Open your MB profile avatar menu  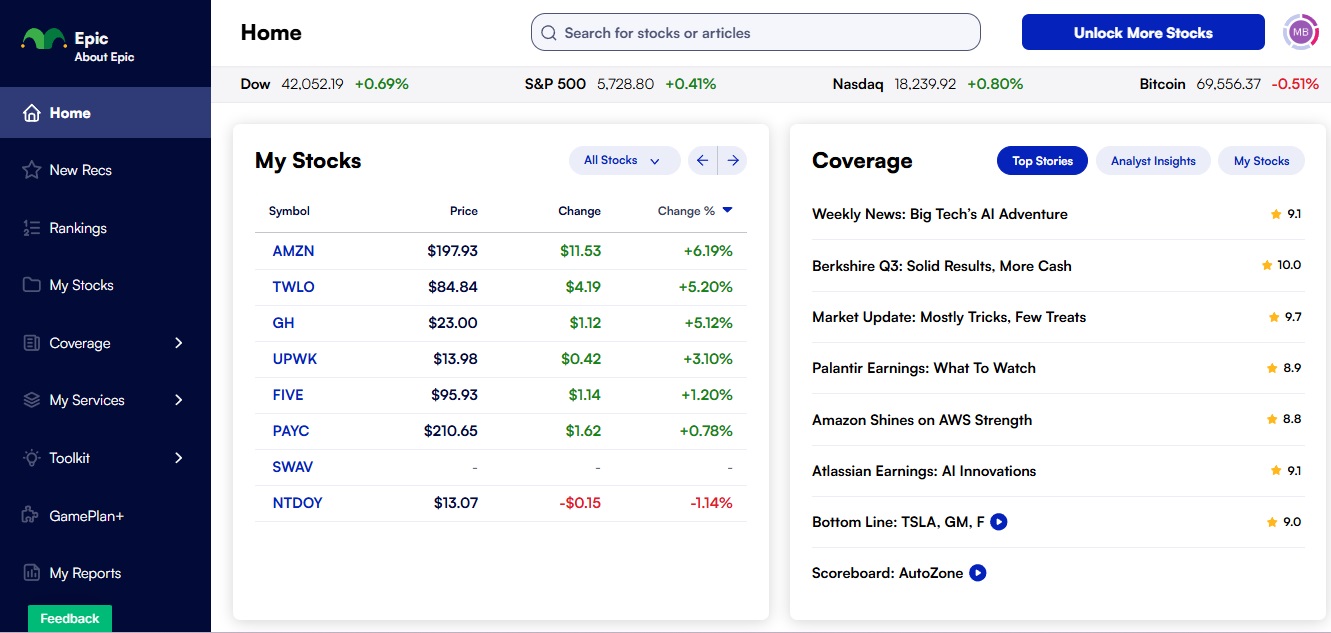[1300, 32]
